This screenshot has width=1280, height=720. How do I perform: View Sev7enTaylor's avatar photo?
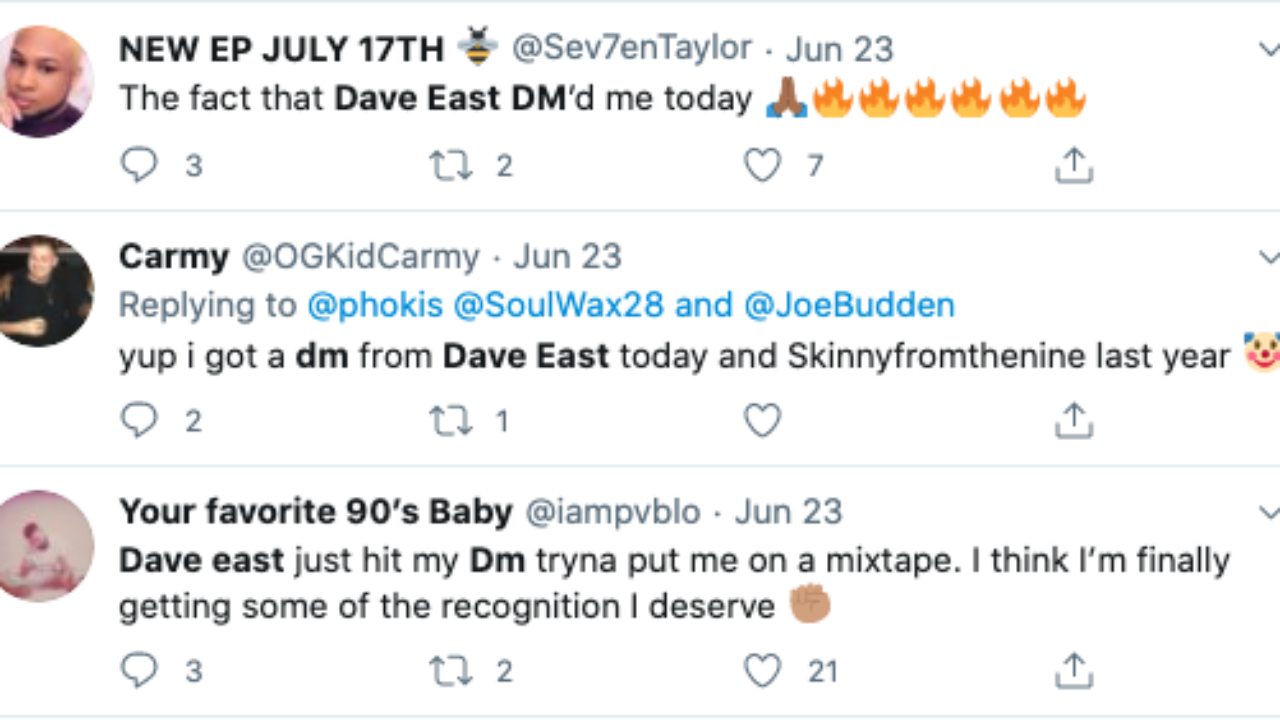coord(45,80)
